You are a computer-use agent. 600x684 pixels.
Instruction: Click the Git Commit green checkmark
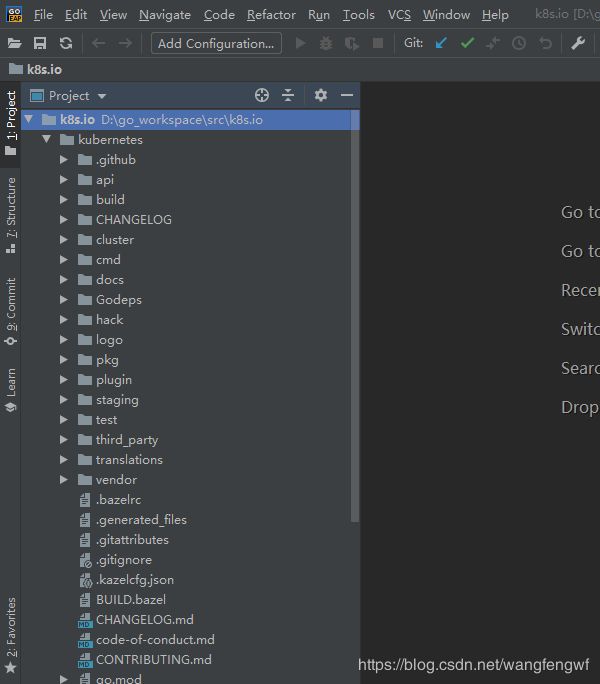467,43
